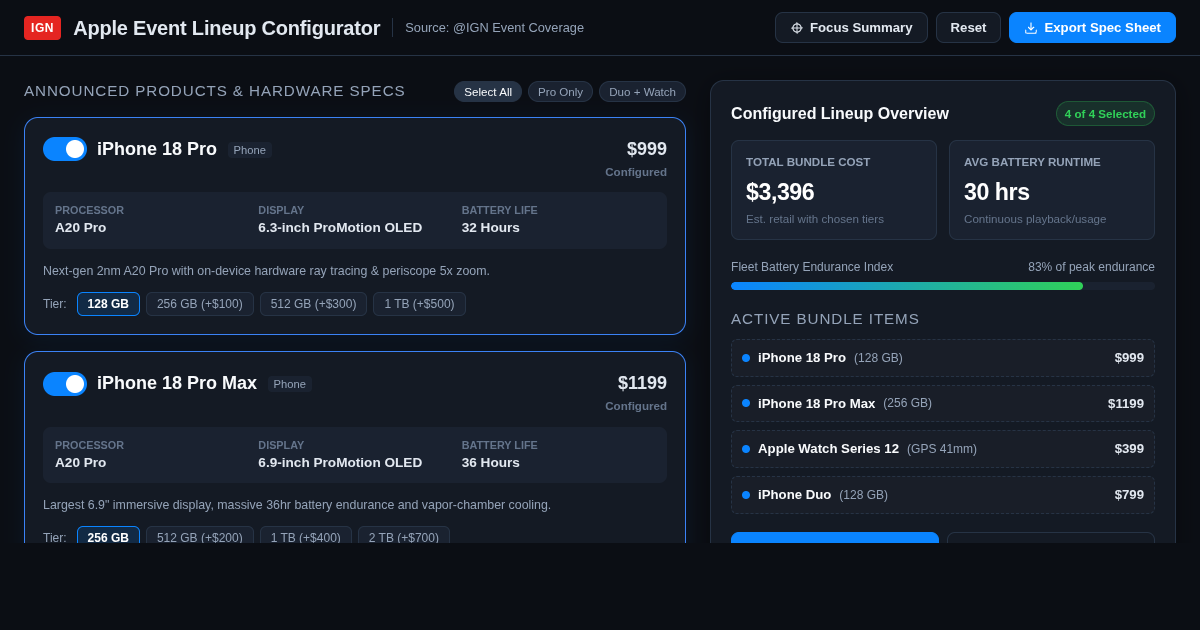The width and height of the screenshot is (1200, 630).
Task: Click the Phone tag beside iPhone 18 Pro
Action: (250, 150)
